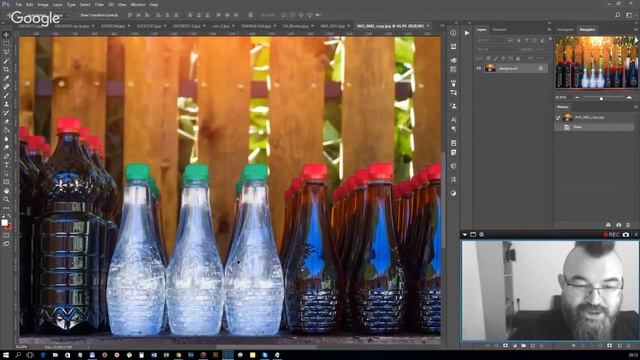Open Windows taskbar search
Screen dimensions: 640x360
[18, 355]
